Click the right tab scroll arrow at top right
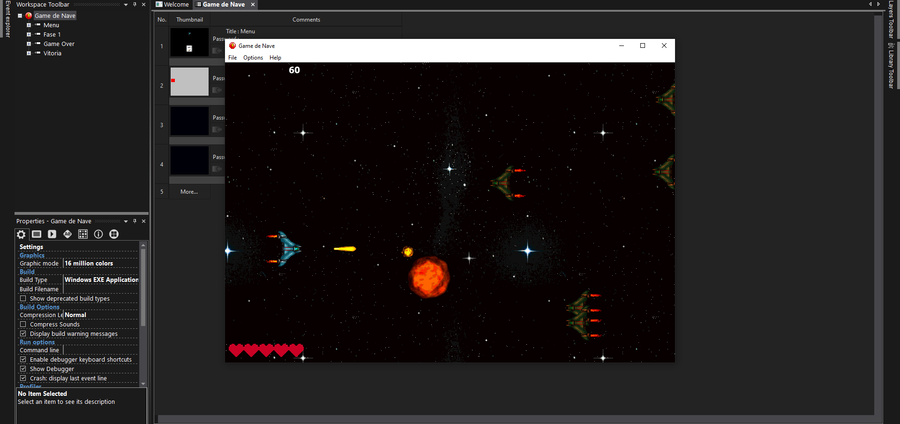The width and height of the screenshot is (900, 424). click(x=878, y=5)
